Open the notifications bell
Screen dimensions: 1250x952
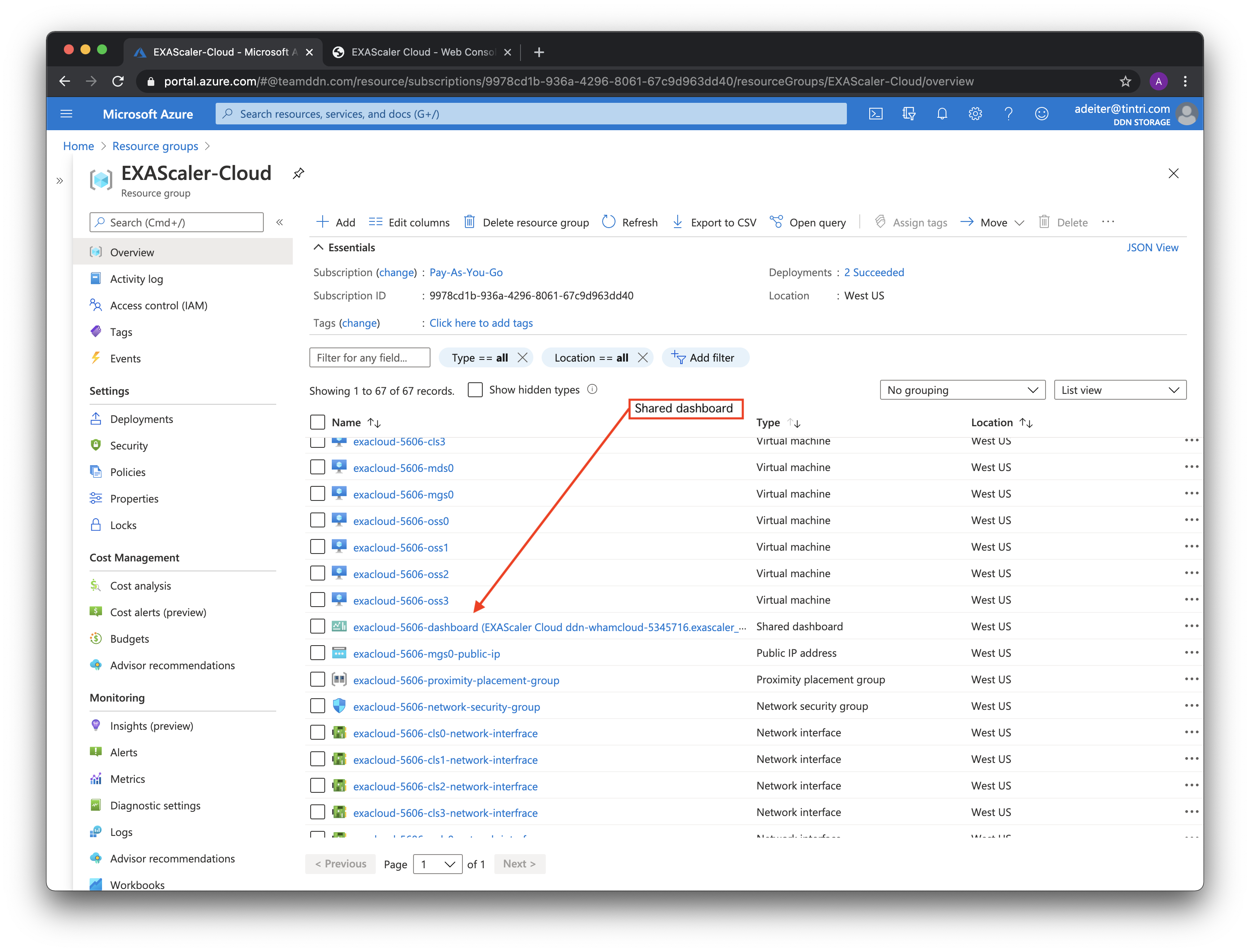coord(942,114)
